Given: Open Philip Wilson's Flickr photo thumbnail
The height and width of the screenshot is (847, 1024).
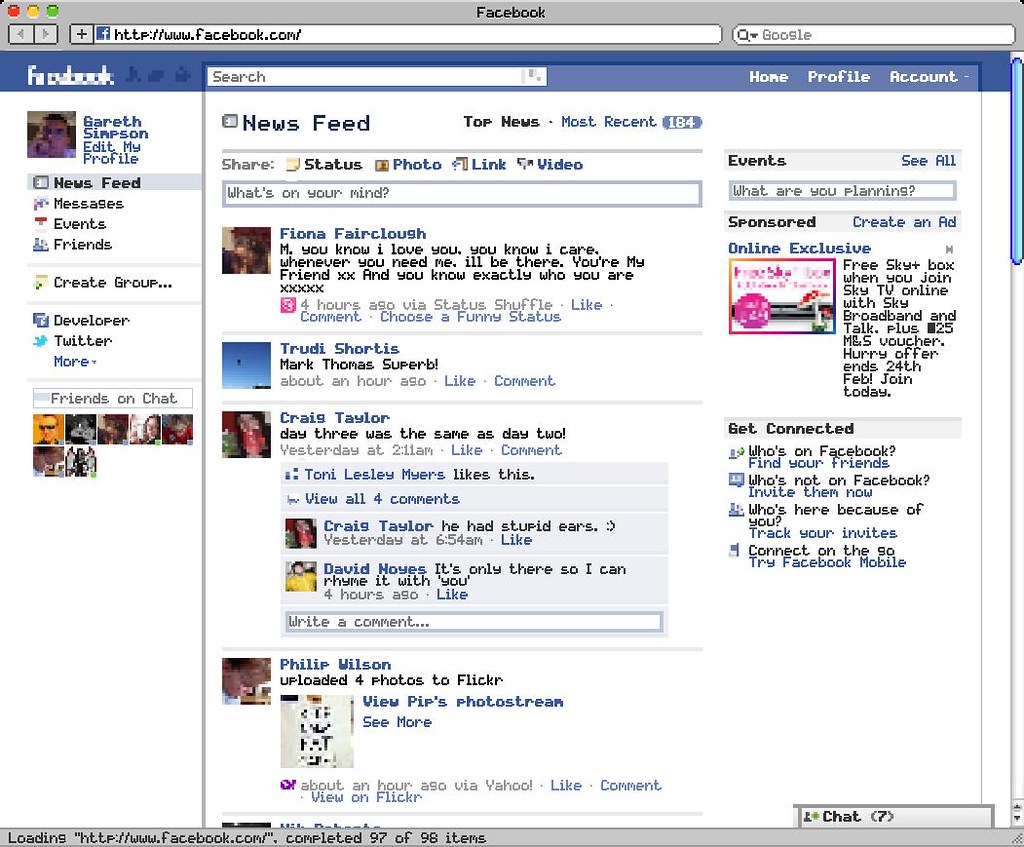Looking at the screenshot, I should (317, 731).
